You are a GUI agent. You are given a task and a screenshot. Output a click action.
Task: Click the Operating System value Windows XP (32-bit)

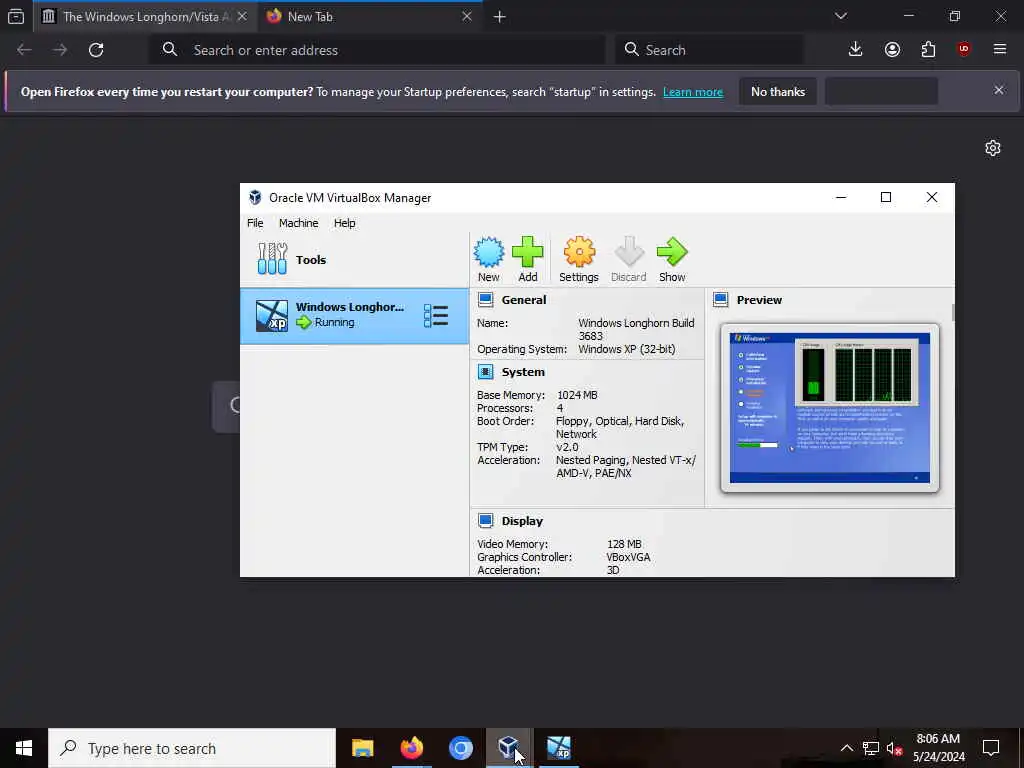(x=627, y=349)
